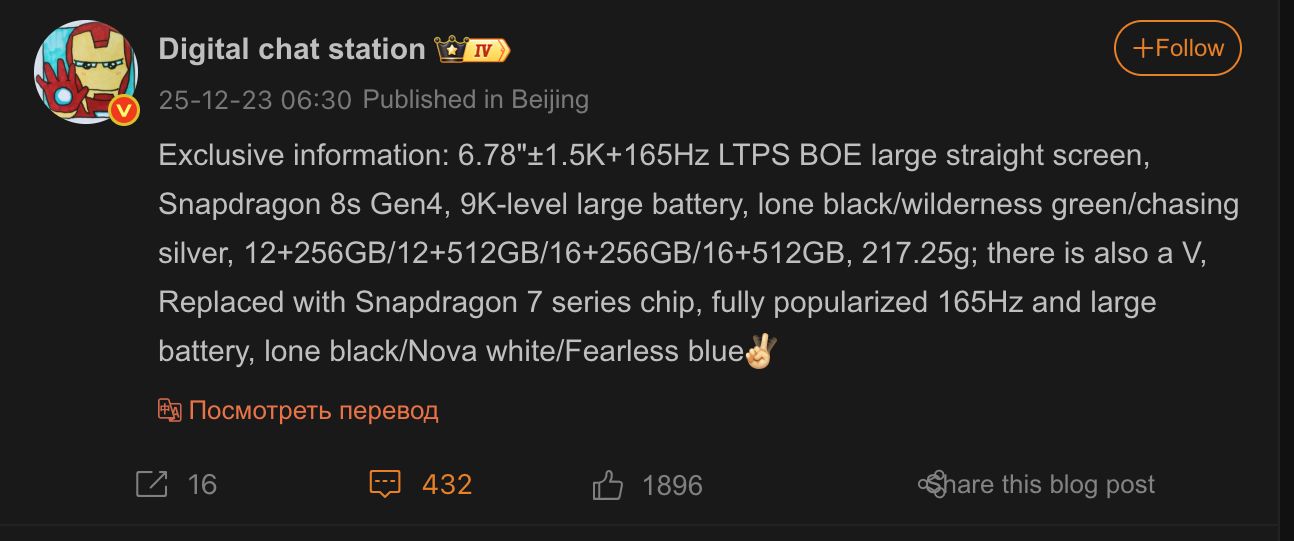The image size is (1294, 541).
Task: Open the Digital chat station profile name
Action: [x=292, y=49]
